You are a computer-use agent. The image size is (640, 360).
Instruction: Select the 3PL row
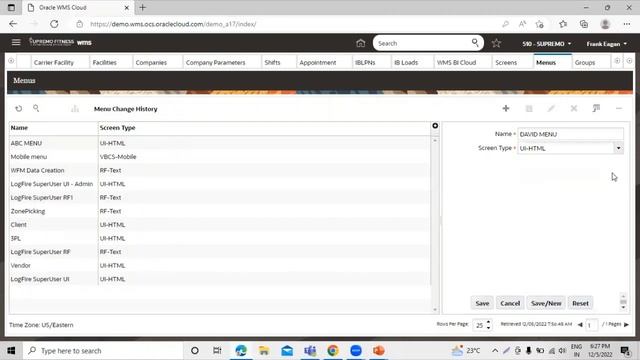coord(220,238)
